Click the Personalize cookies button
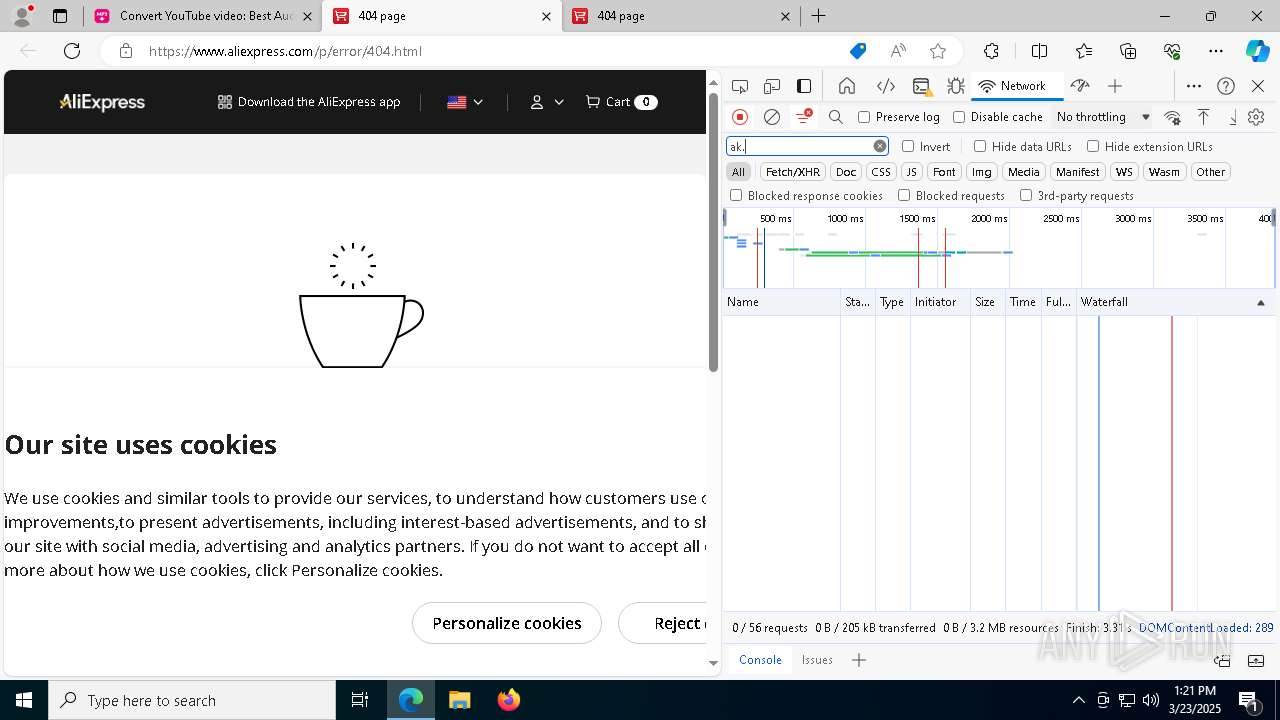 [x=507, y=623]
